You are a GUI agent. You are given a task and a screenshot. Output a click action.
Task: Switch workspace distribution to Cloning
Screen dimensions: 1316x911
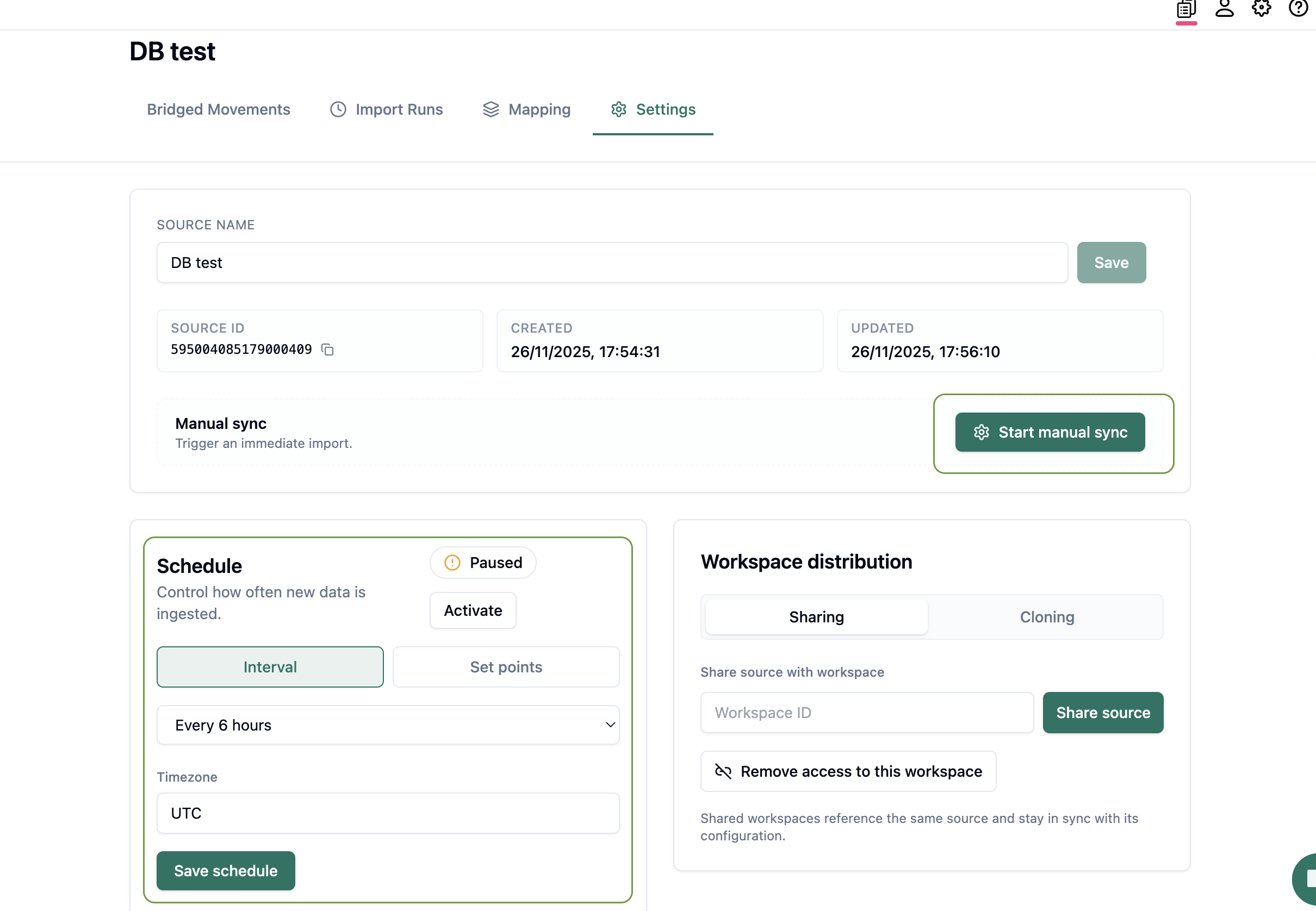(x=1046, y=617)
